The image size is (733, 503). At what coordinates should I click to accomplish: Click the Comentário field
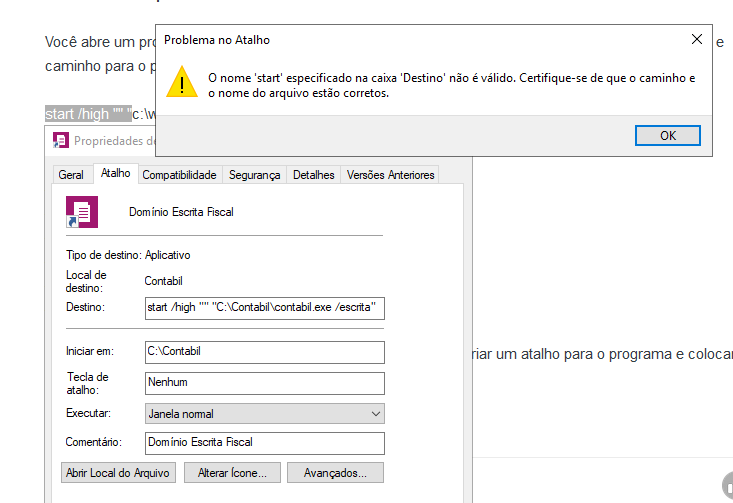[x=265, y=443]
